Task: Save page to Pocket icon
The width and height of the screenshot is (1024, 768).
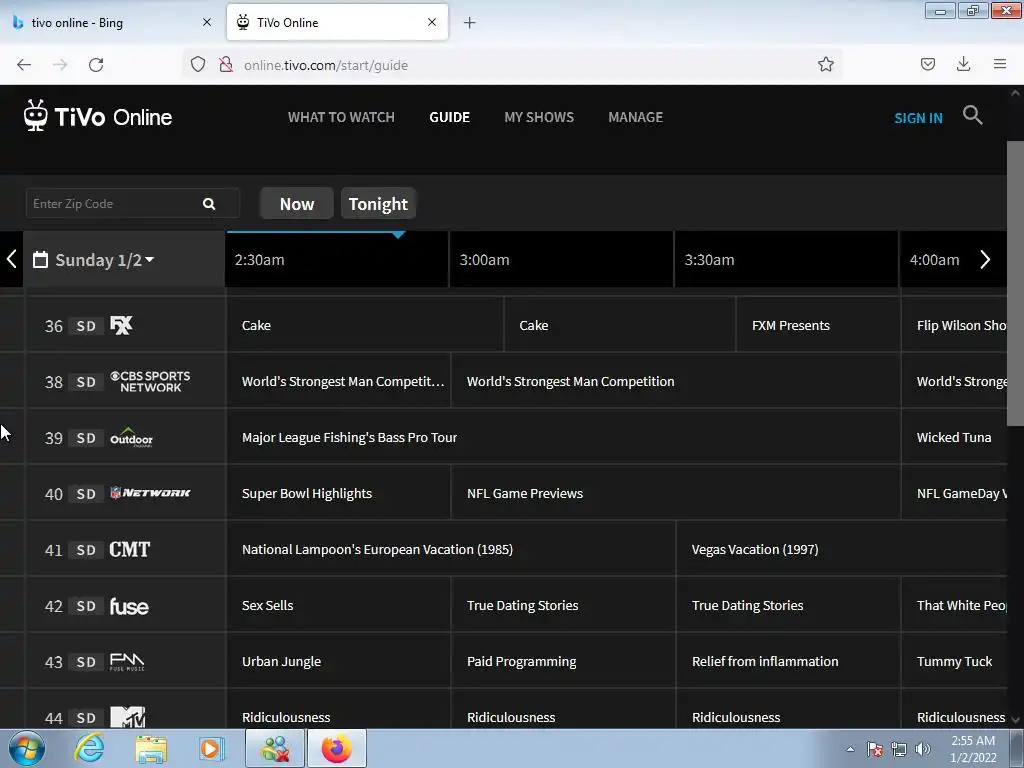Action: [928, 64]
